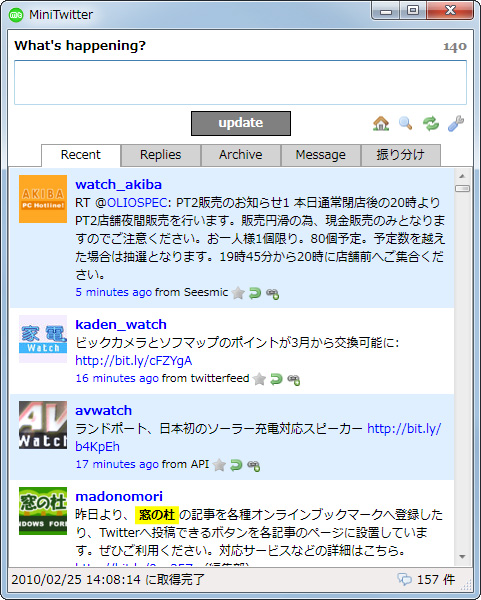Click the speech bubble icon in the status bar

click(404, 579)
